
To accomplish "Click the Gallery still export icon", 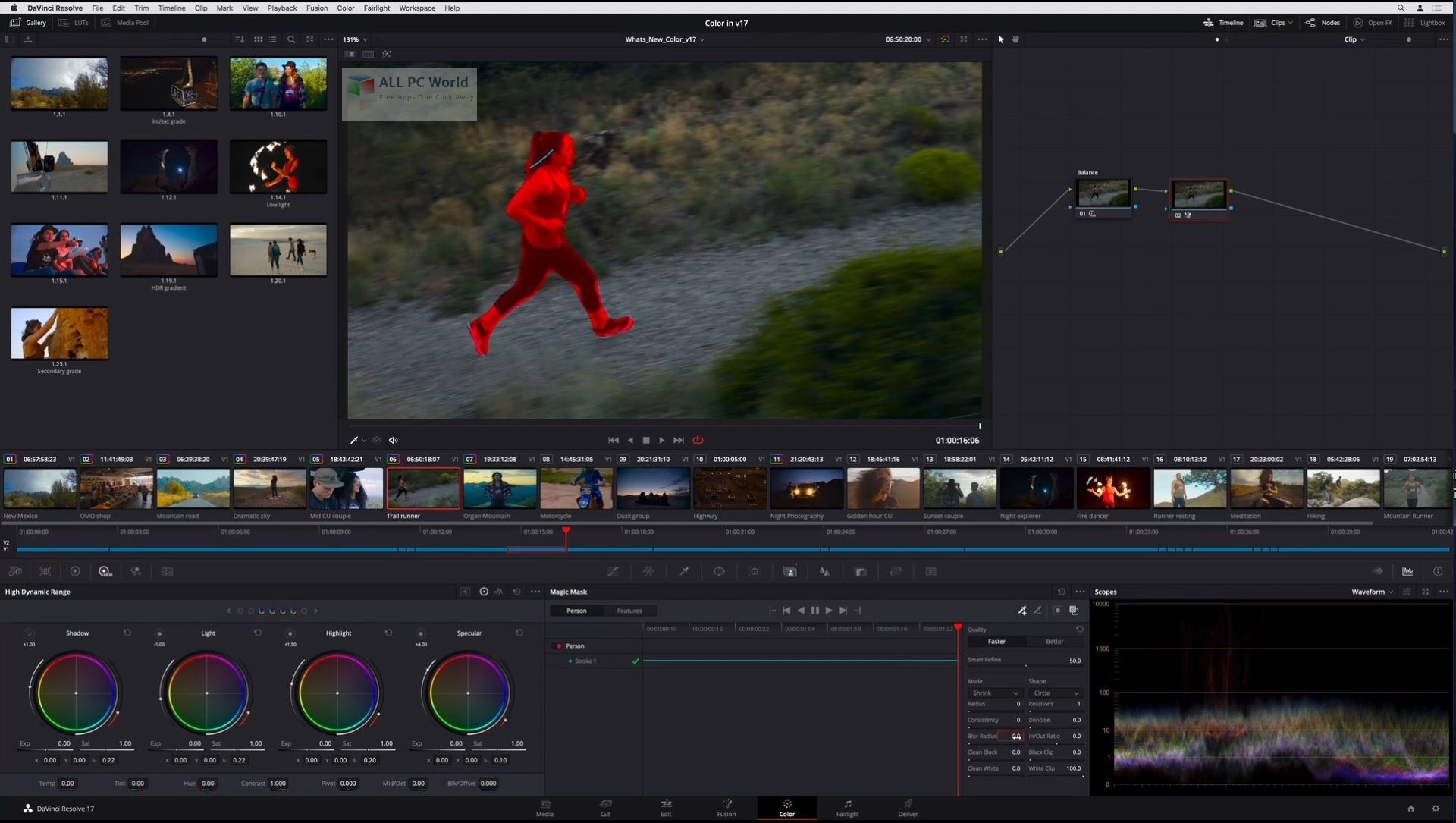I will tap(28, 39).
